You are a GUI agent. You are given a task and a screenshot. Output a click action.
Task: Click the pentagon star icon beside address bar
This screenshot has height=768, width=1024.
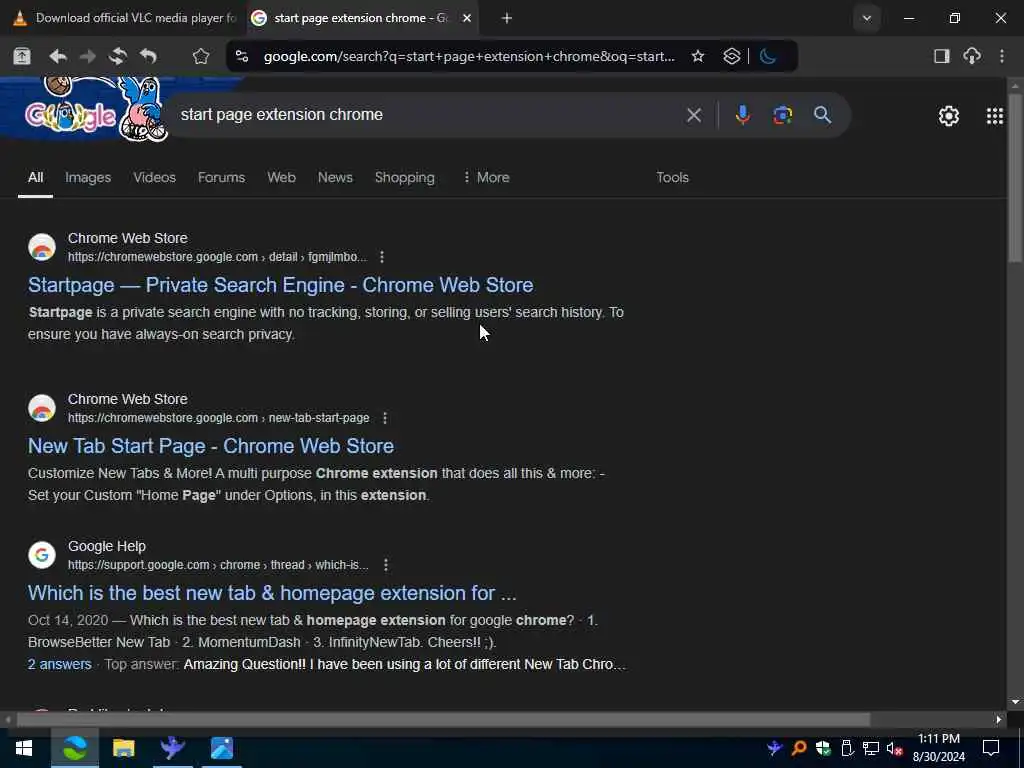[200, 57]
